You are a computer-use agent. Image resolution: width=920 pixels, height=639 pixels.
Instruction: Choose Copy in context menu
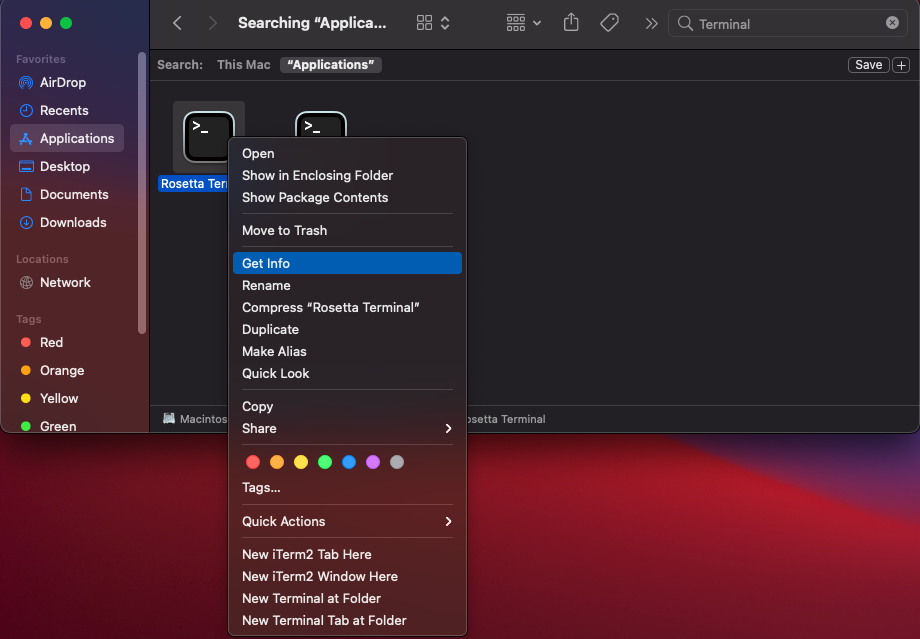pyautogui.click(x=347, y=406)
